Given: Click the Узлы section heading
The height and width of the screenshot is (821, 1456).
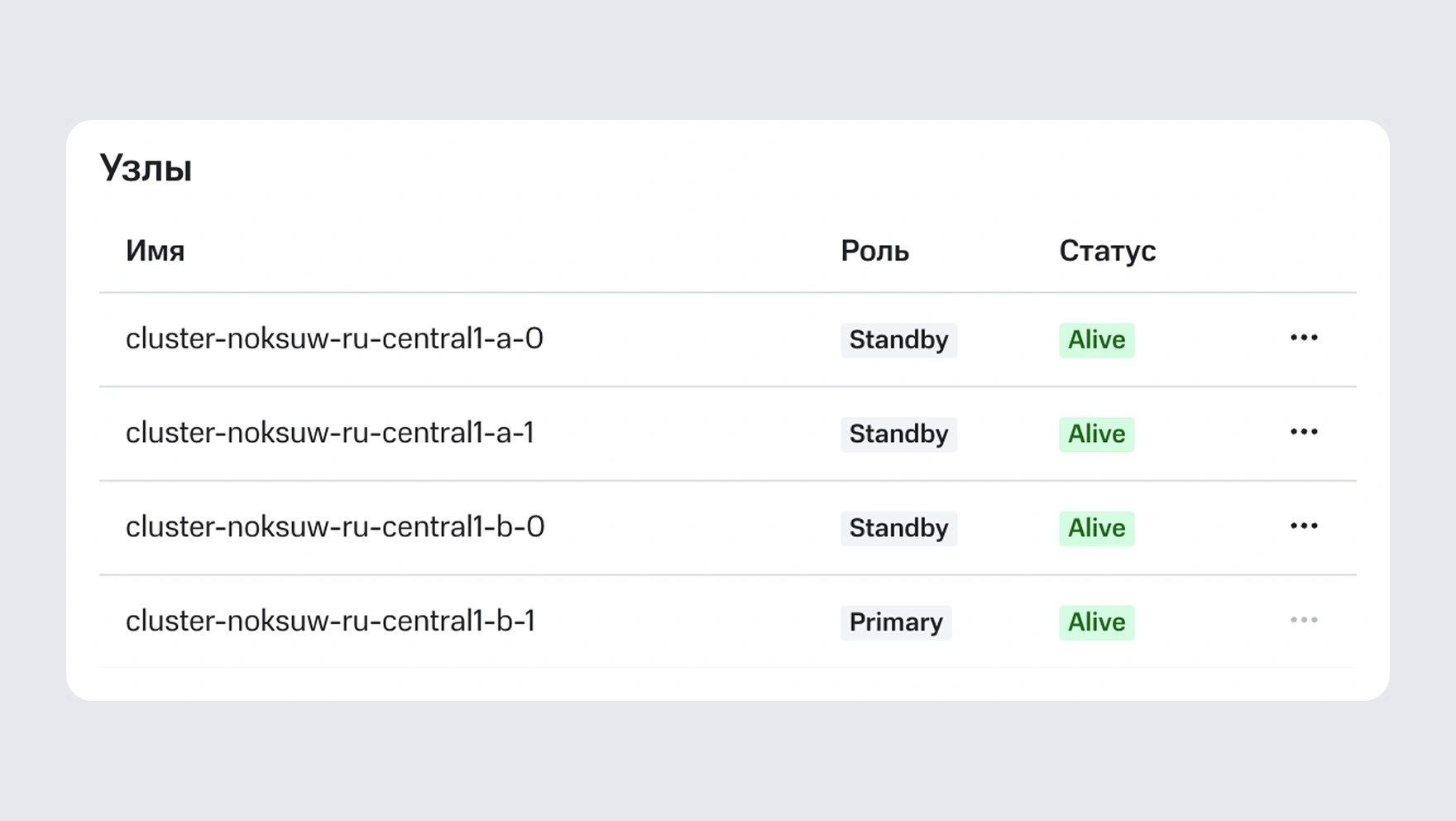Looking at the screenshot, I should tap(146, 168).
